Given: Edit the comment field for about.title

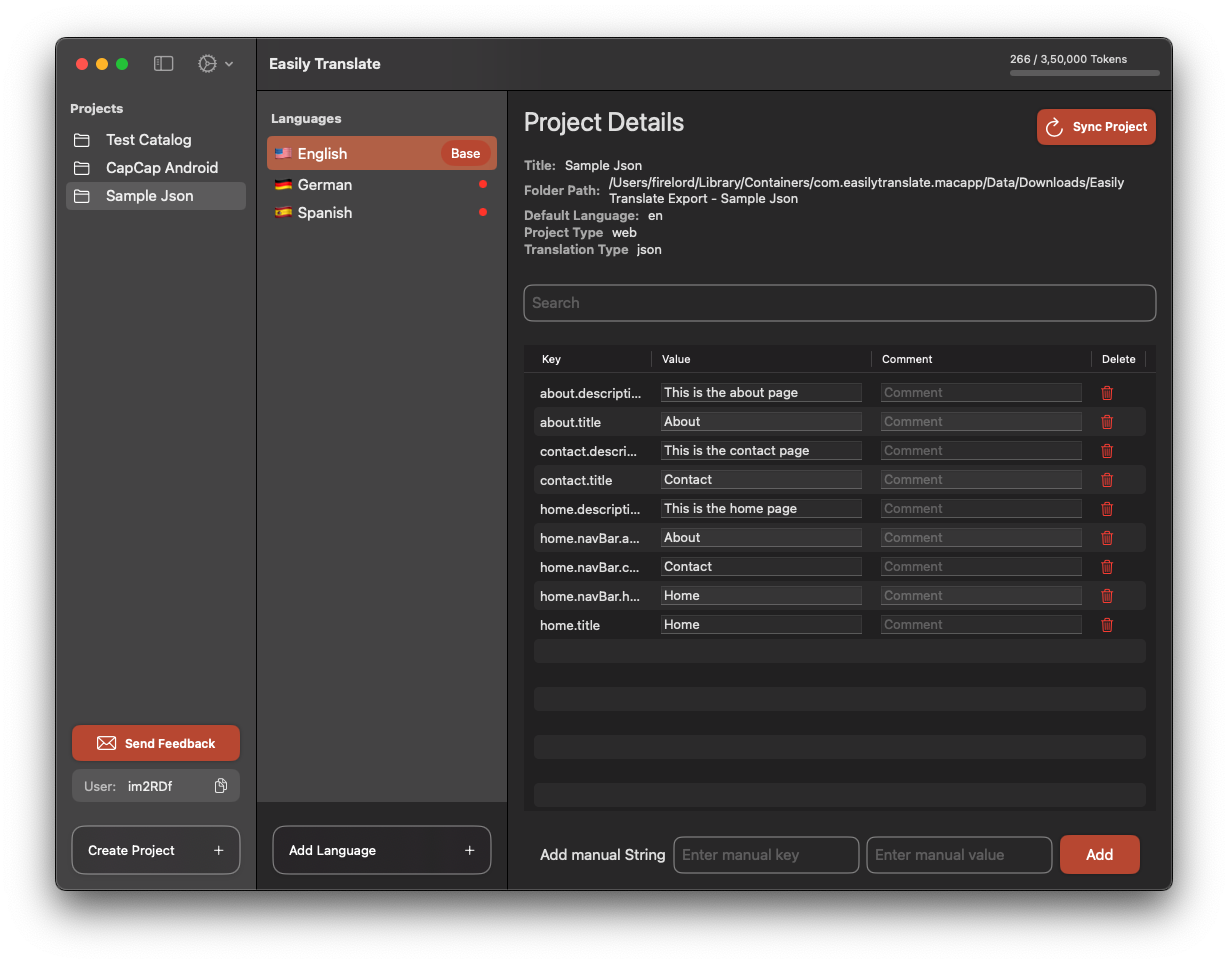Looking at the screenshot, I should [981, 422].
